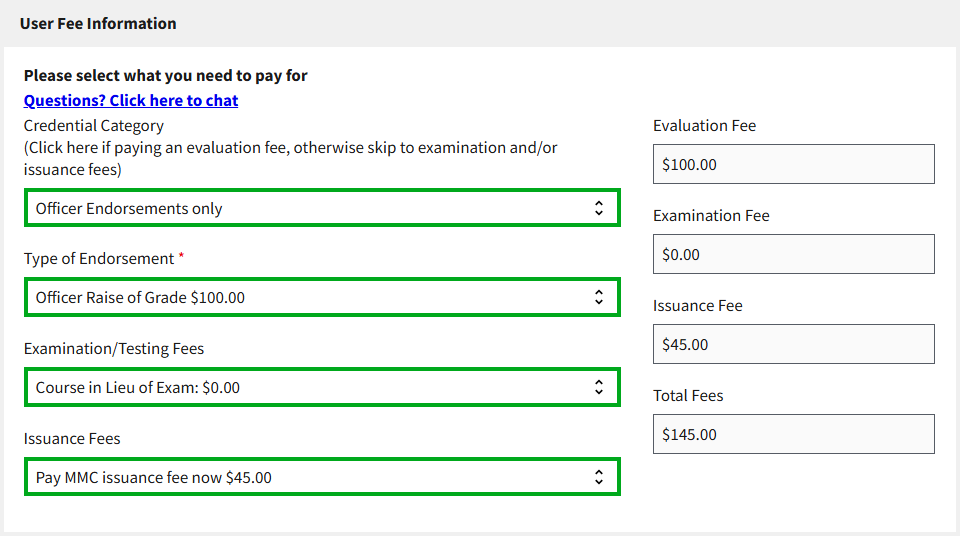Click the arrows icon beside Pay MMC issuance fee
This screenshot has width=960, height=536.
[598, 477]
